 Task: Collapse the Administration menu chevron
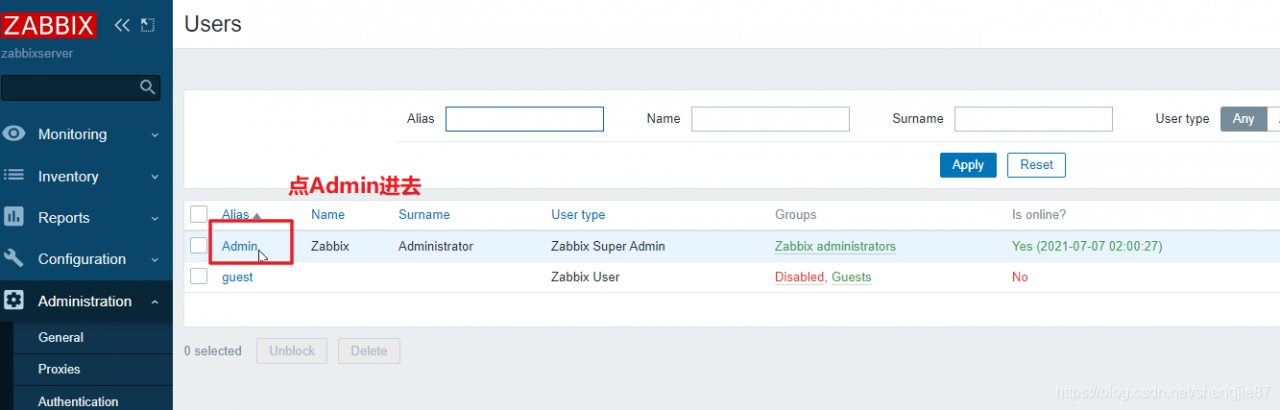155,302
